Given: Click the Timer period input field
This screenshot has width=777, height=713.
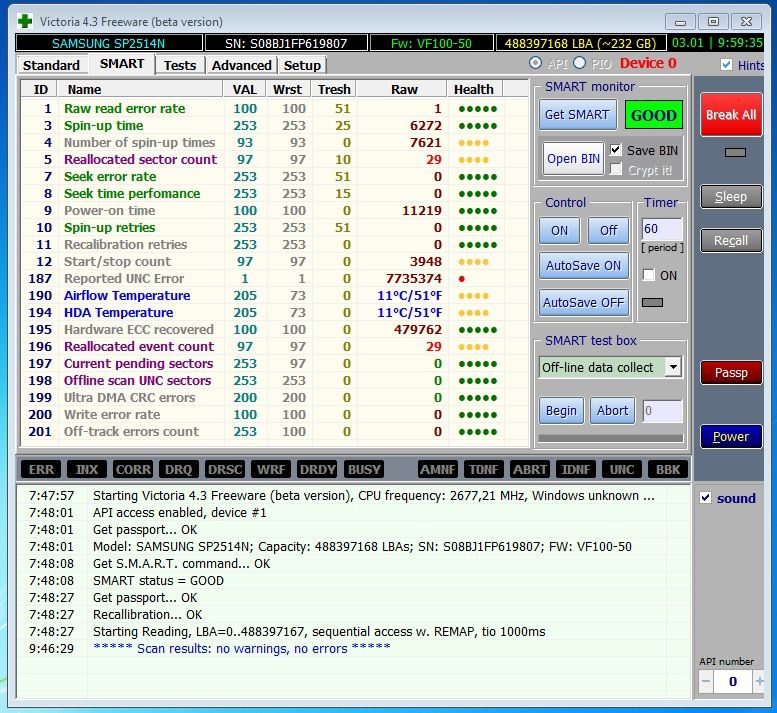Looking at the screenshot, I should click(662, 229).
